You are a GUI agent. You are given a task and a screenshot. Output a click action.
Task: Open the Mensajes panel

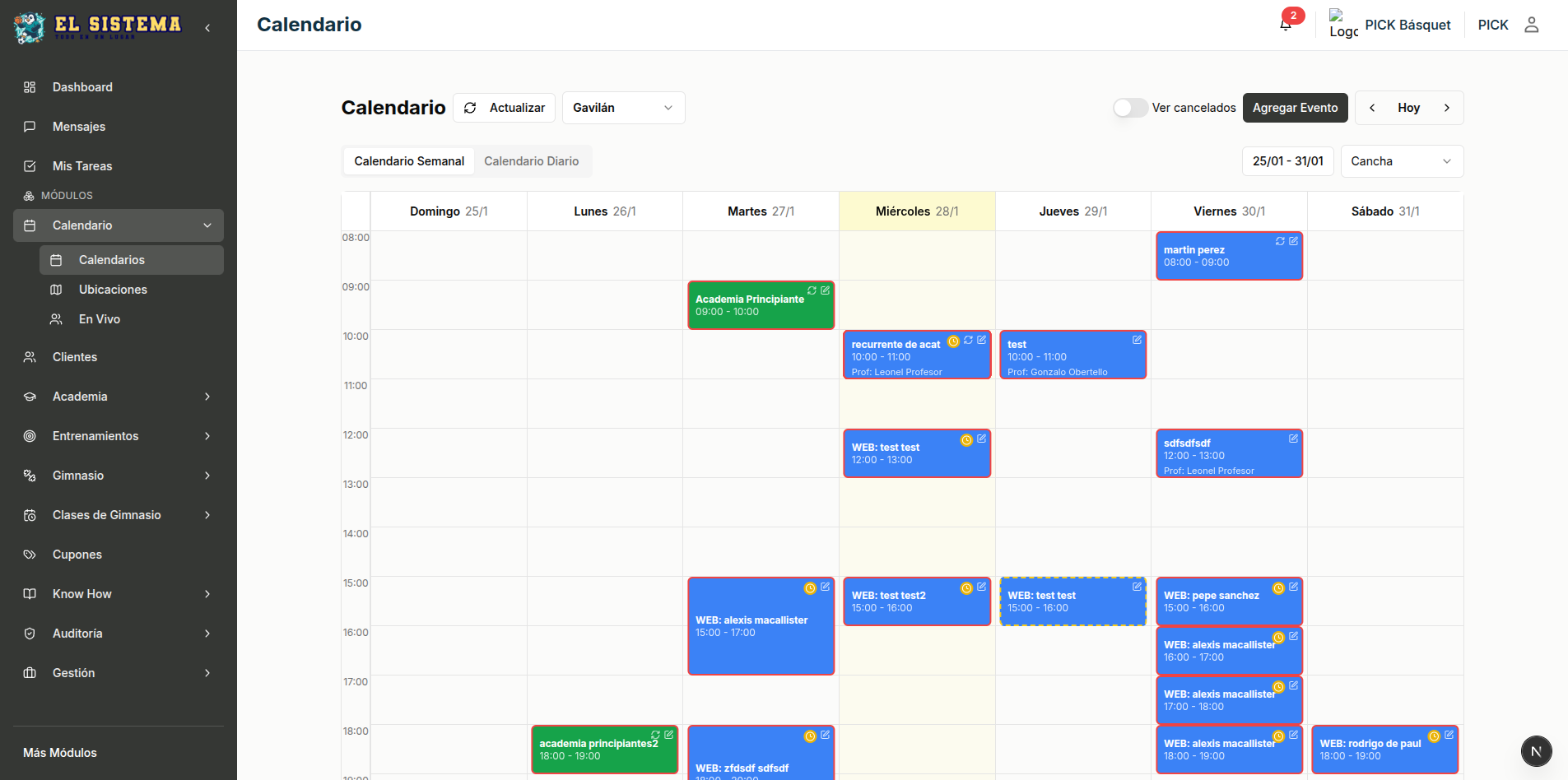(x=78, y=127)
